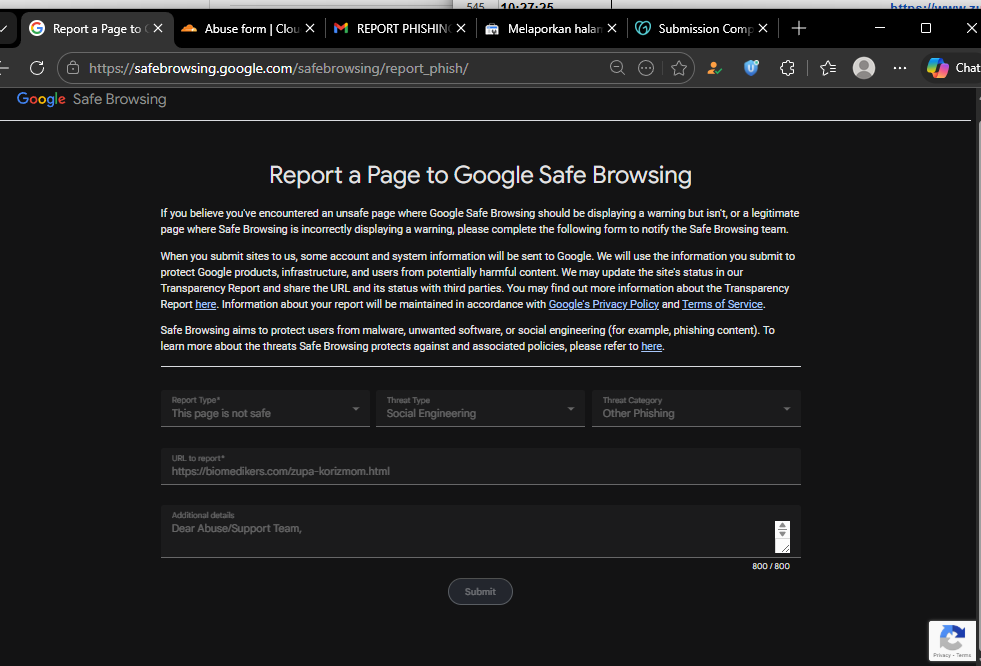Reload the page with the refresh icon
Viewport: 981px width, 666px height.
tap(37, 68)
